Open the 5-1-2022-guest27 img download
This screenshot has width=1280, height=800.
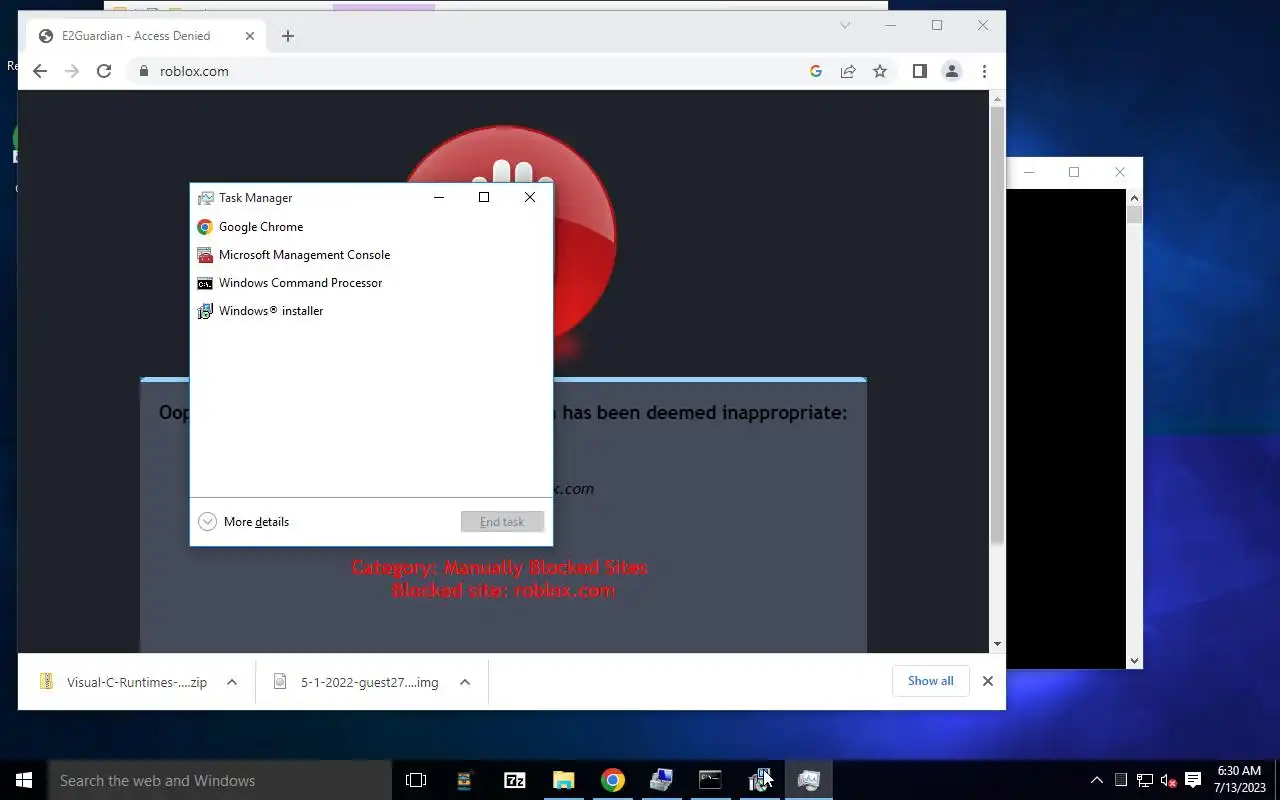tap(357, 682)
